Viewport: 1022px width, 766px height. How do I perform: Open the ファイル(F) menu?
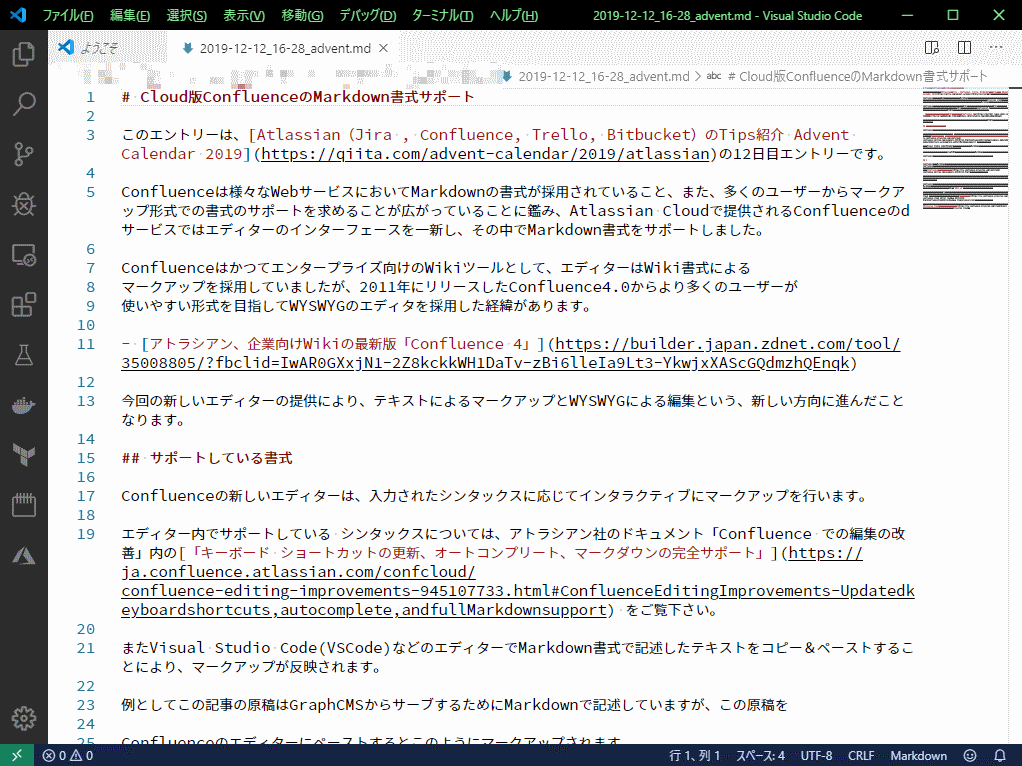coord(68,15)
